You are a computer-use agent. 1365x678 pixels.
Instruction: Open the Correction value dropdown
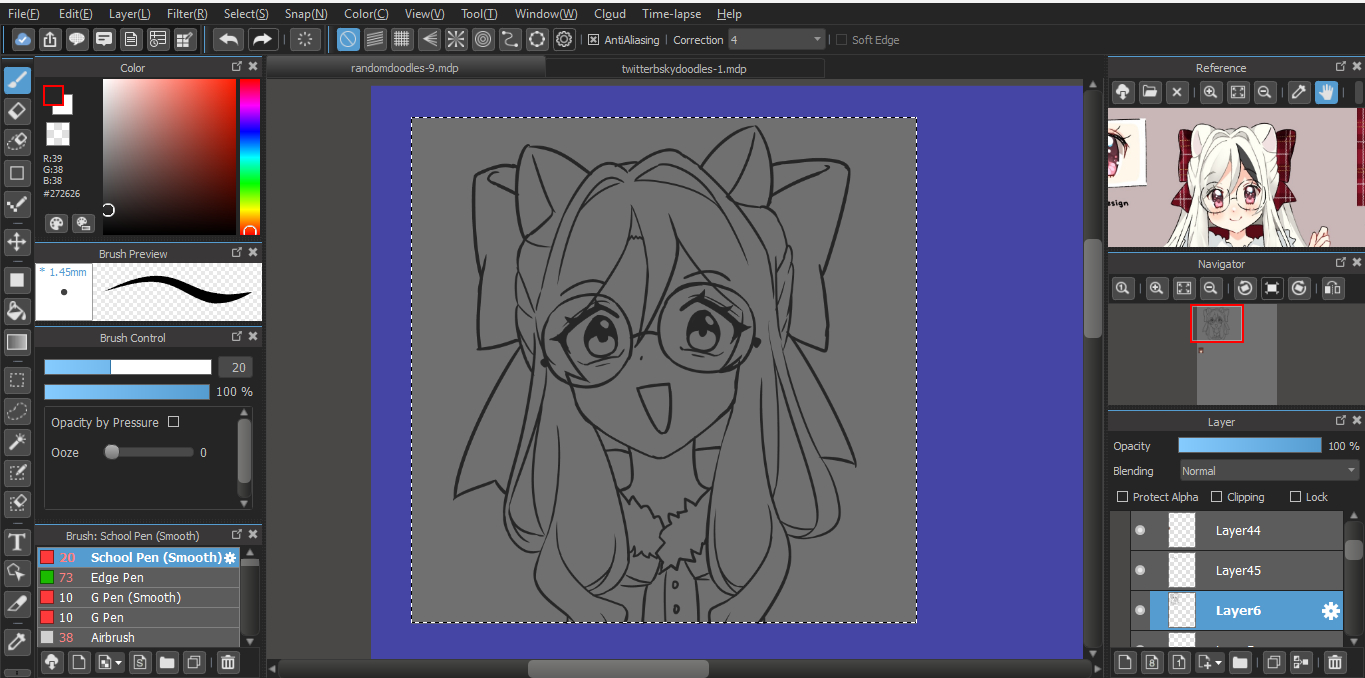tap(817, 40)
